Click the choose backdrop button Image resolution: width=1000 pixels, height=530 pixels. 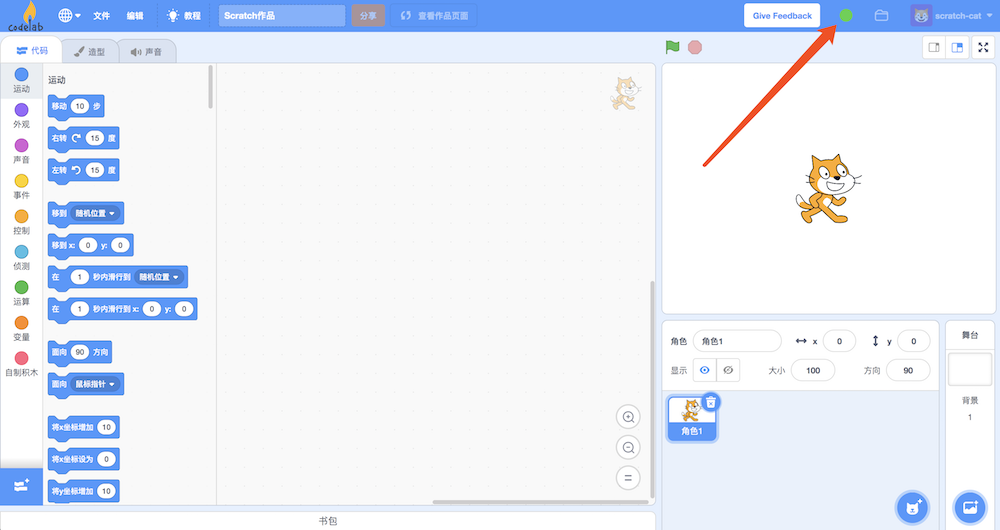tap(969, 507)
